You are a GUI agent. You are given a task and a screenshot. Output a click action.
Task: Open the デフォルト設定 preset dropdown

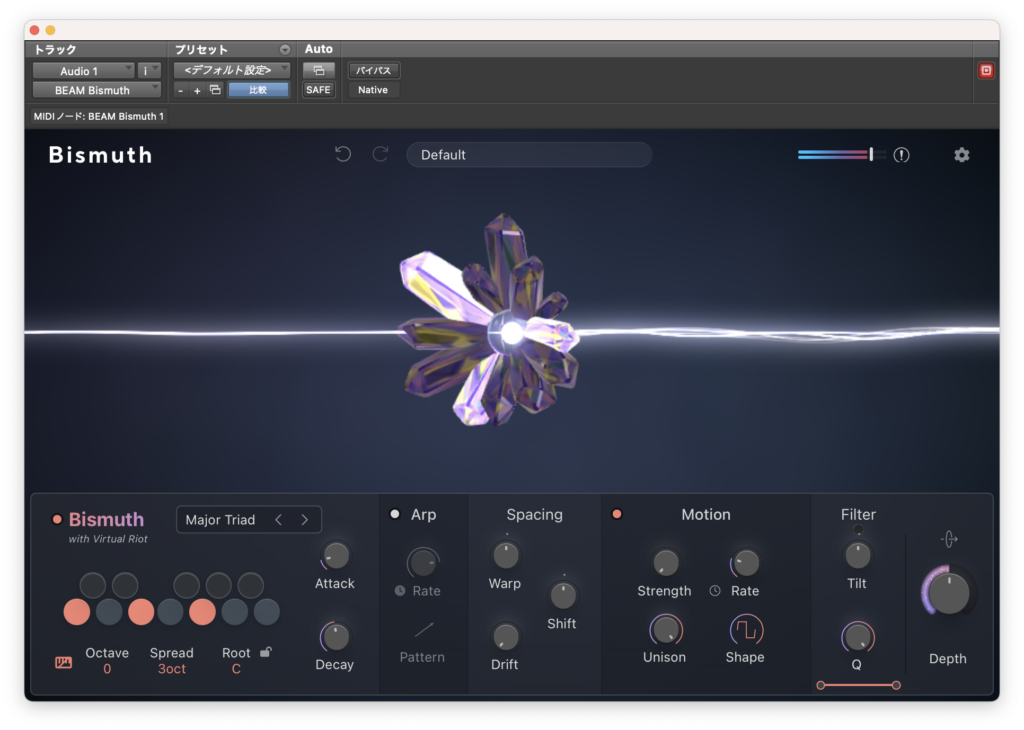pos(232,71)
